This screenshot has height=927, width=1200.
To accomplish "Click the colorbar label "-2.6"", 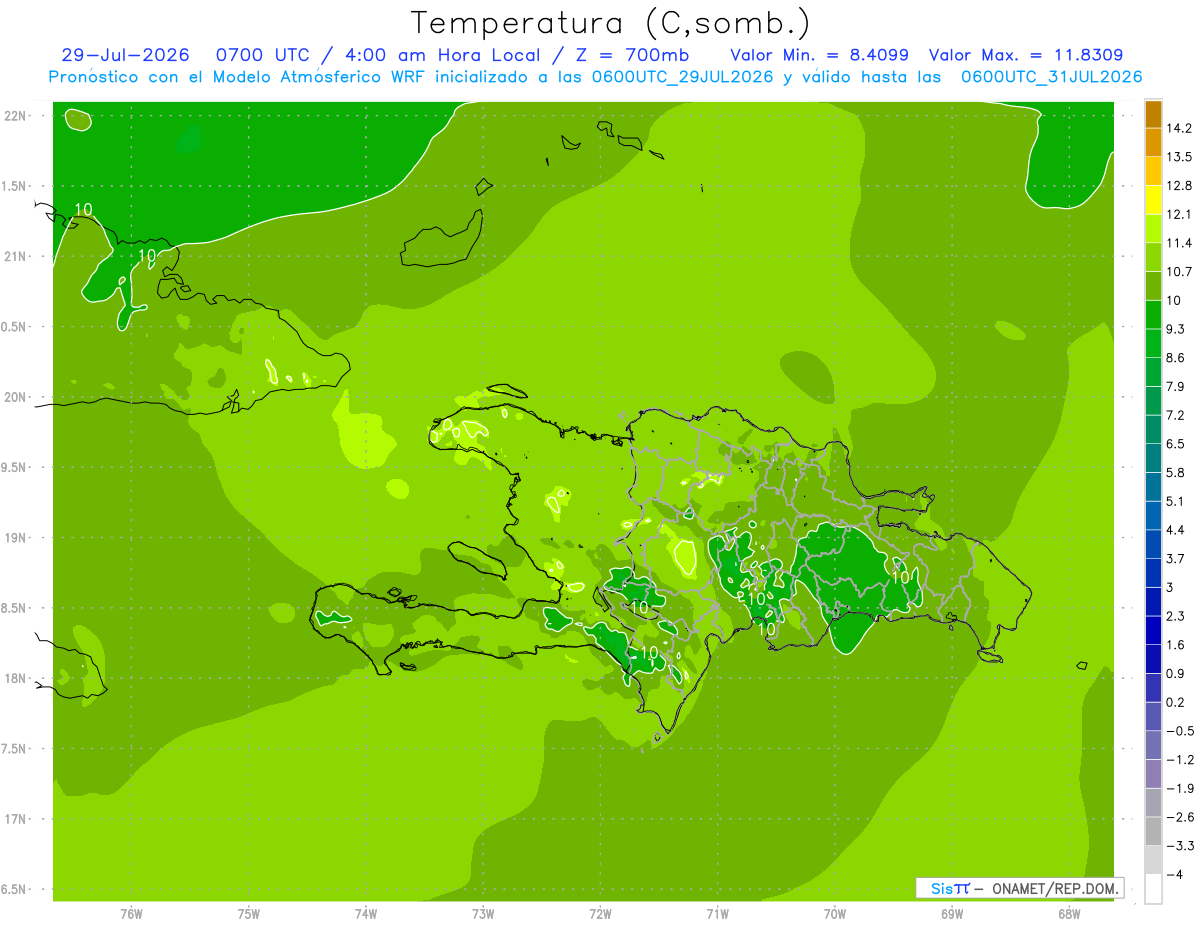I will (1179, 817).
